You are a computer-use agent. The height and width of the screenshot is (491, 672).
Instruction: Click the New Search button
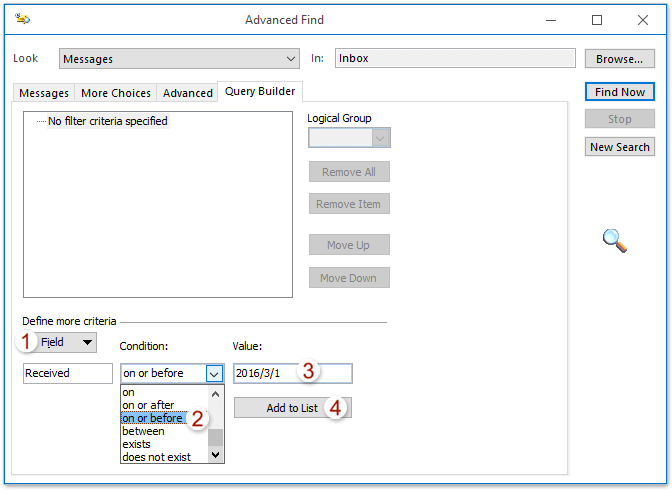(x=619, y=147)
